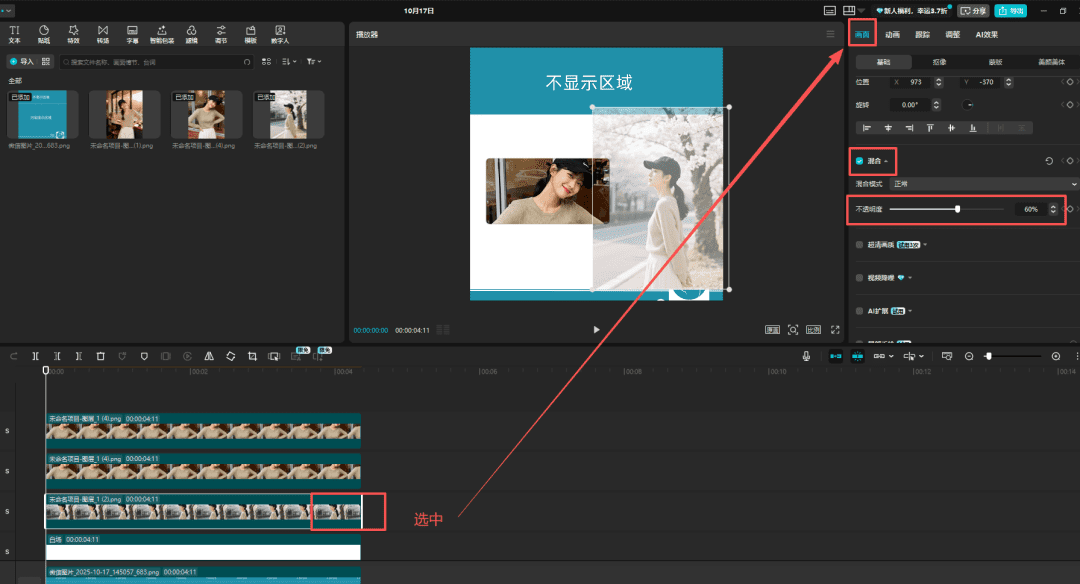The image size is (1080, 584).
Task: Open the 特效 effects panel
Action: 73,34
